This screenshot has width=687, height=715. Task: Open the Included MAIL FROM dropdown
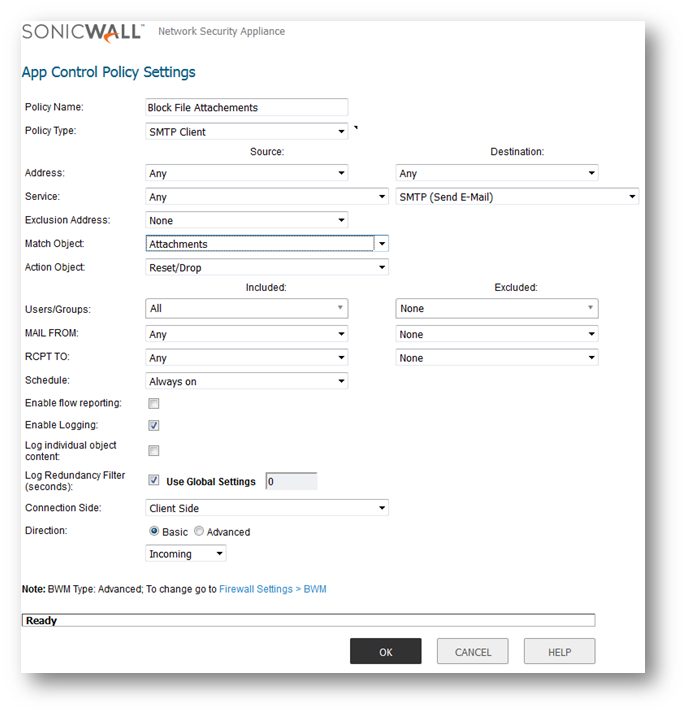coord(247,334)
